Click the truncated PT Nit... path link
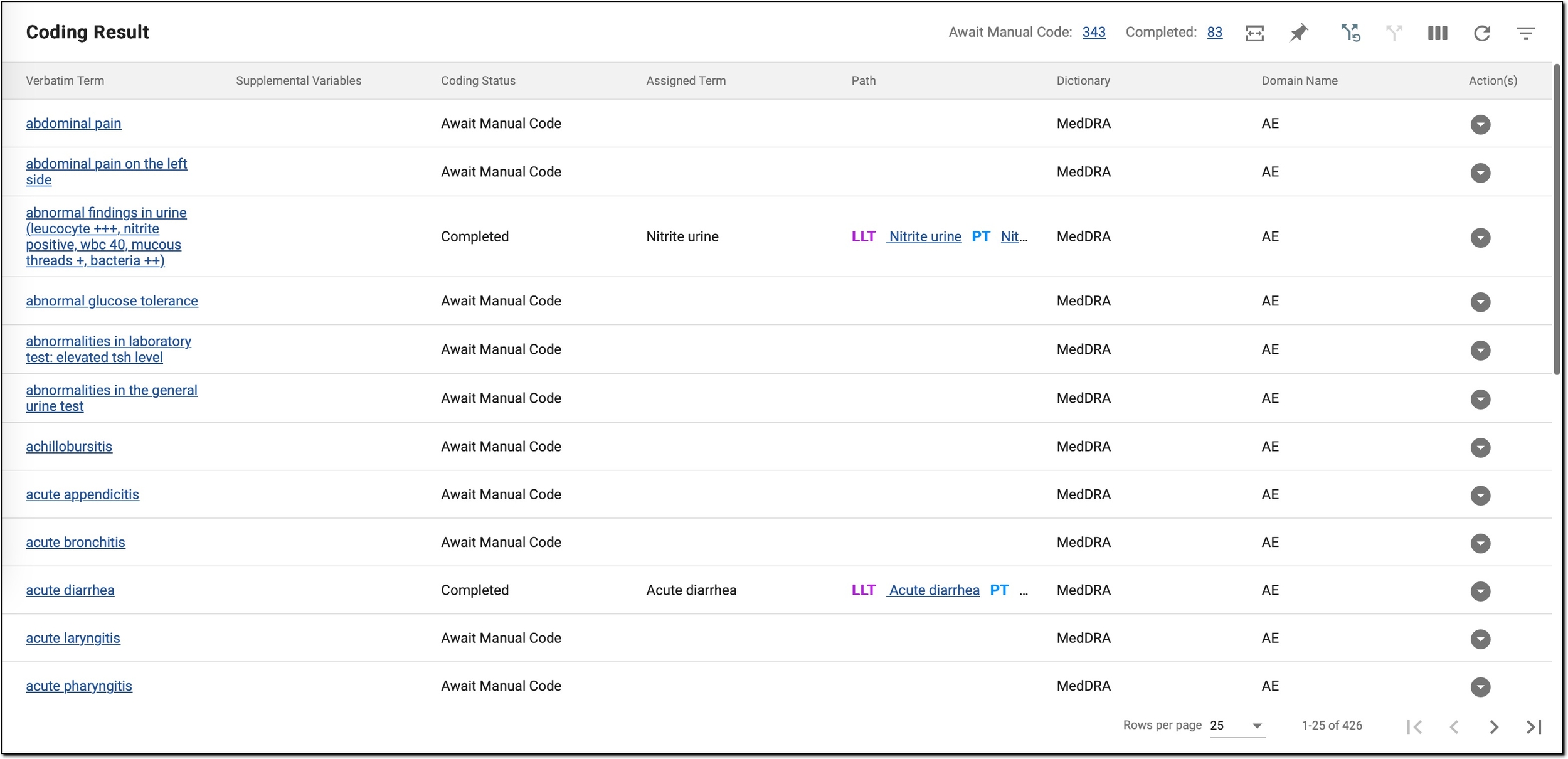Image resolution: width=1568 pixels, height=759 pixels. click(1014, 236)
